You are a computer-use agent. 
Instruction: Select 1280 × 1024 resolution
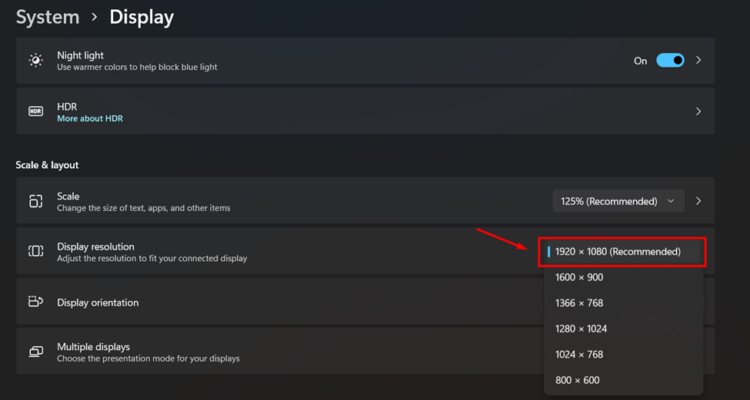[582, 329]
